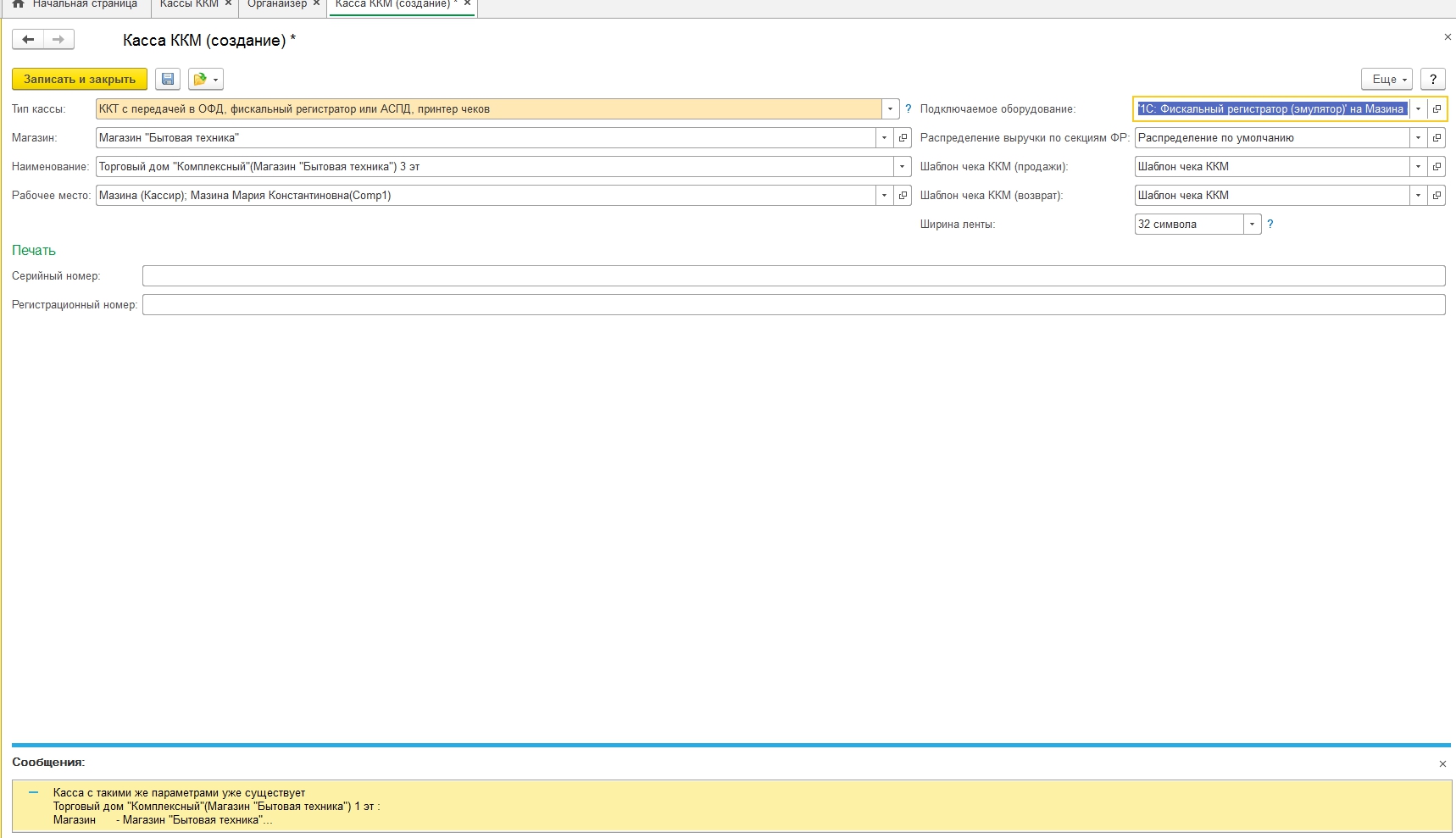Open the Подключаемое оборудование open-form icon
Screen dimensions: 1456x838
click(1437, 108)
